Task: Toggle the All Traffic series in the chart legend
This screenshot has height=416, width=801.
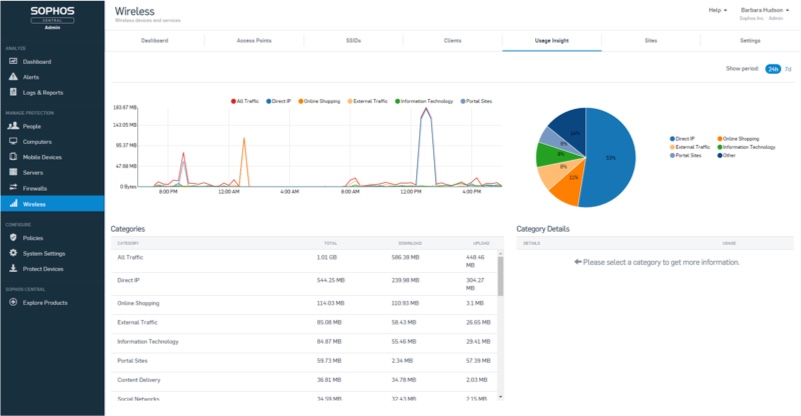Action: 245,101
